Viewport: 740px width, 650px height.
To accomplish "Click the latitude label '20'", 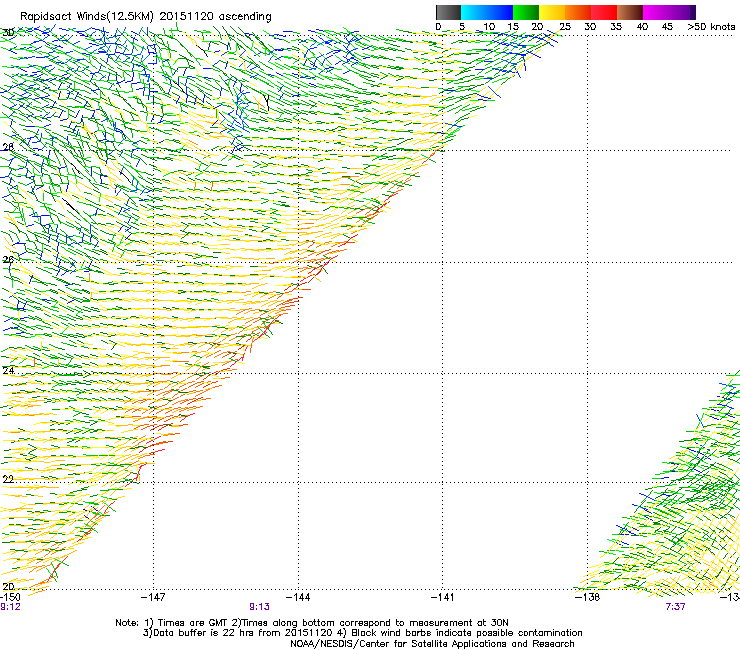I will click(x=8, y=586).
